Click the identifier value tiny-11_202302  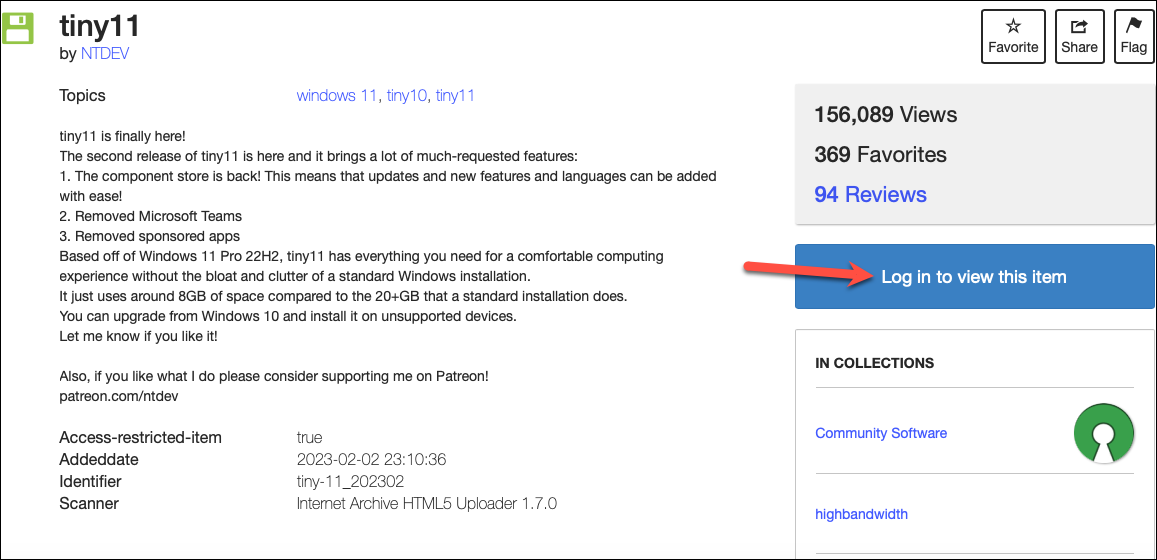click(350, 482)
